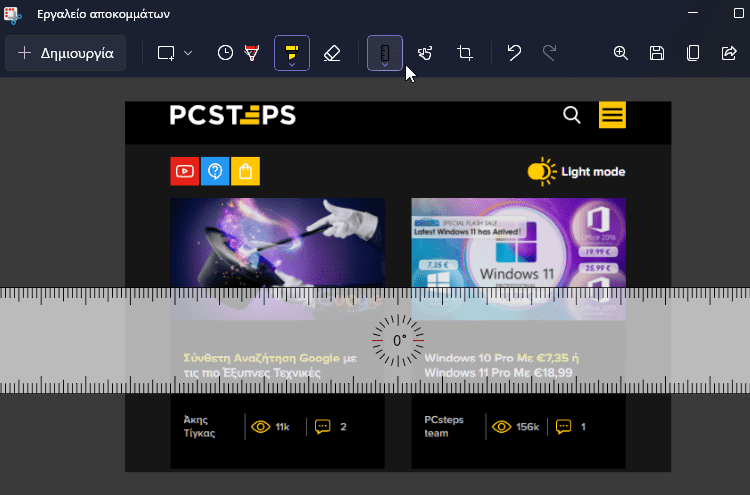The width and height of the screenshot is (750, 495).
Task: Select the image crop tool
Action: click(x=464, y=53)
